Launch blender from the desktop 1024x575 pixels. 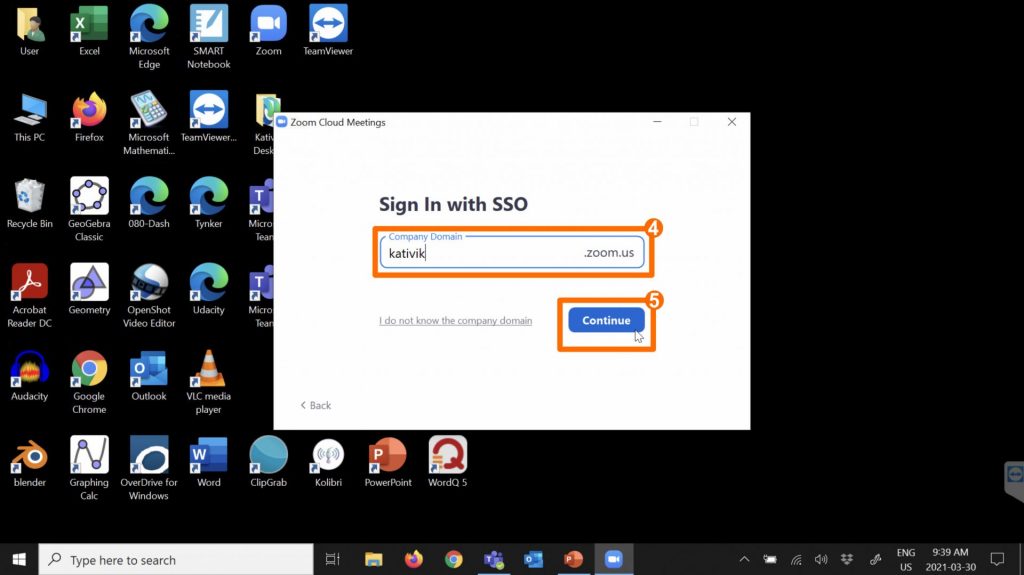29,460
